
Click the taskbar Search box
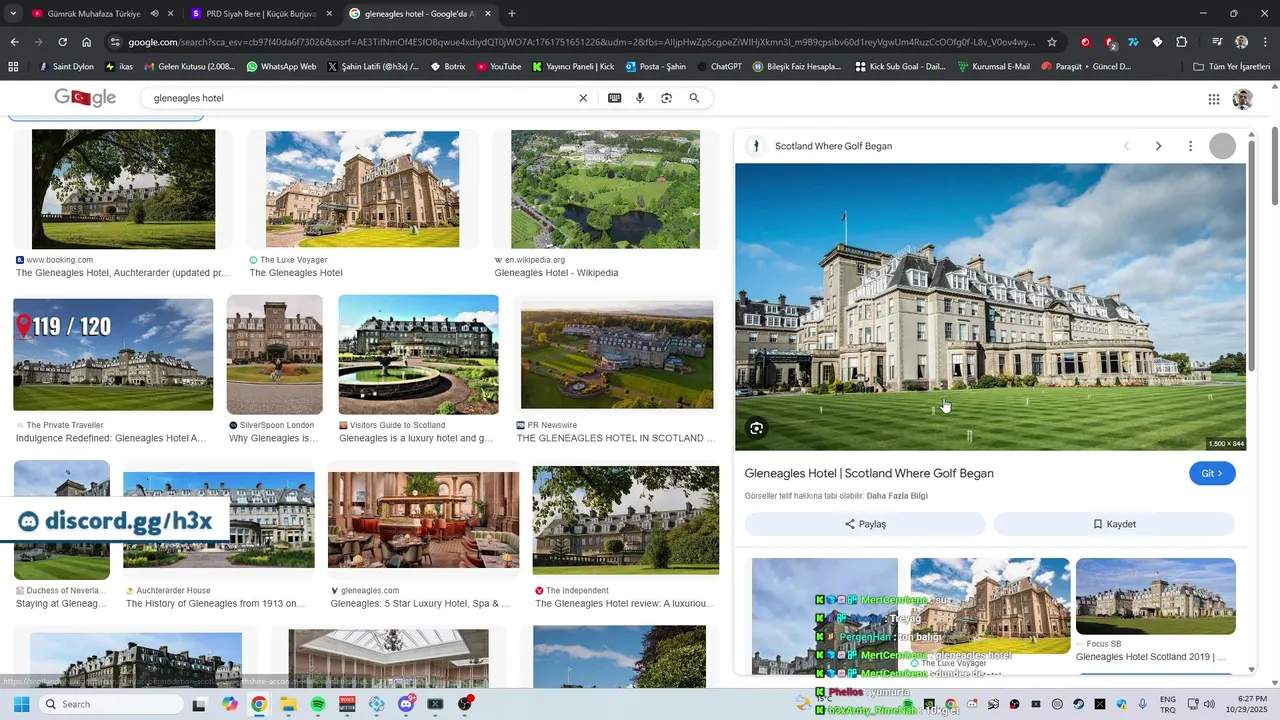[110, 704]
